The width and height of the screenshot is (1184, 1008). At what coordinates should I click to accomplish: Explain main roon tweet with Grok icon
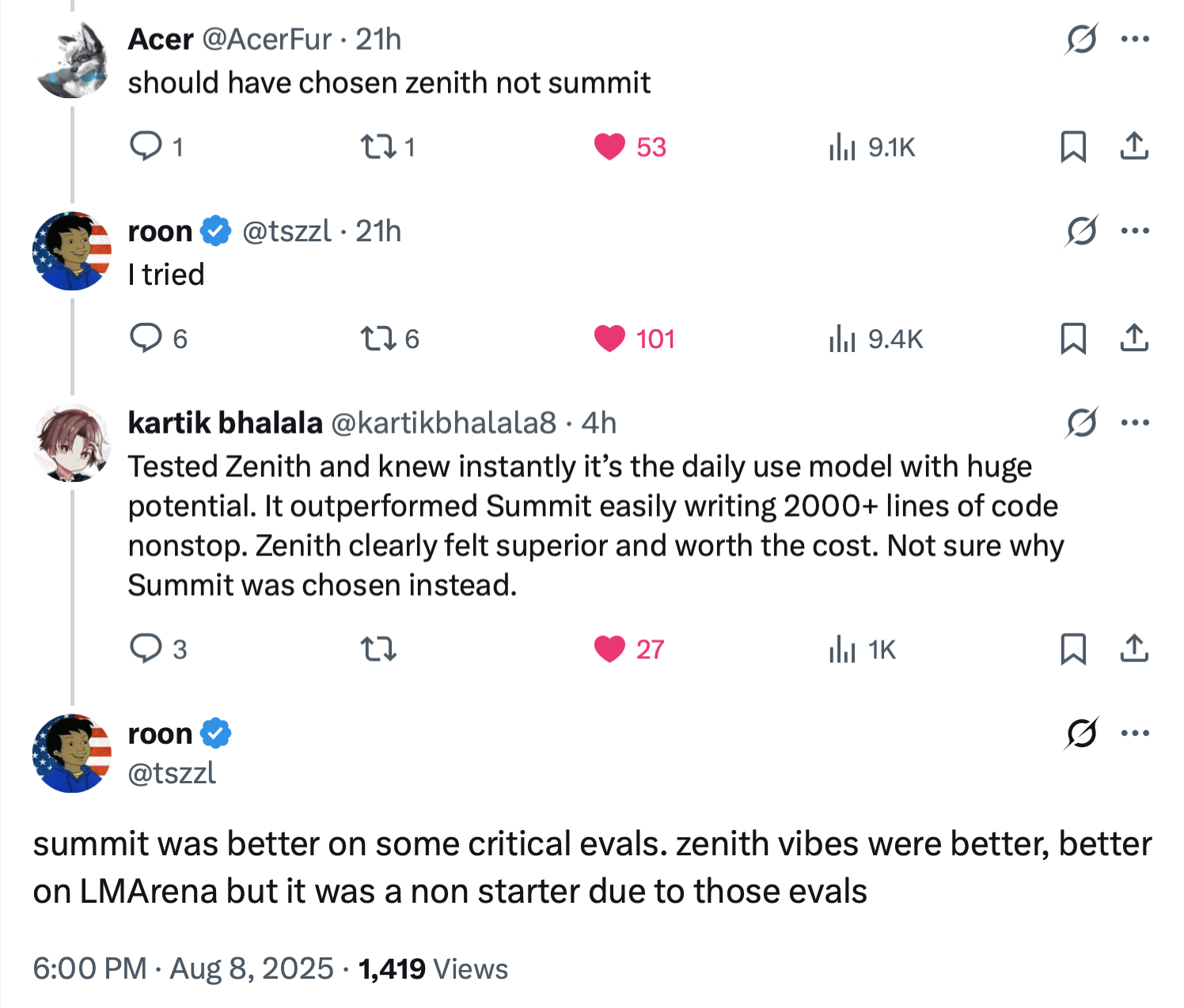point(1081,733)
